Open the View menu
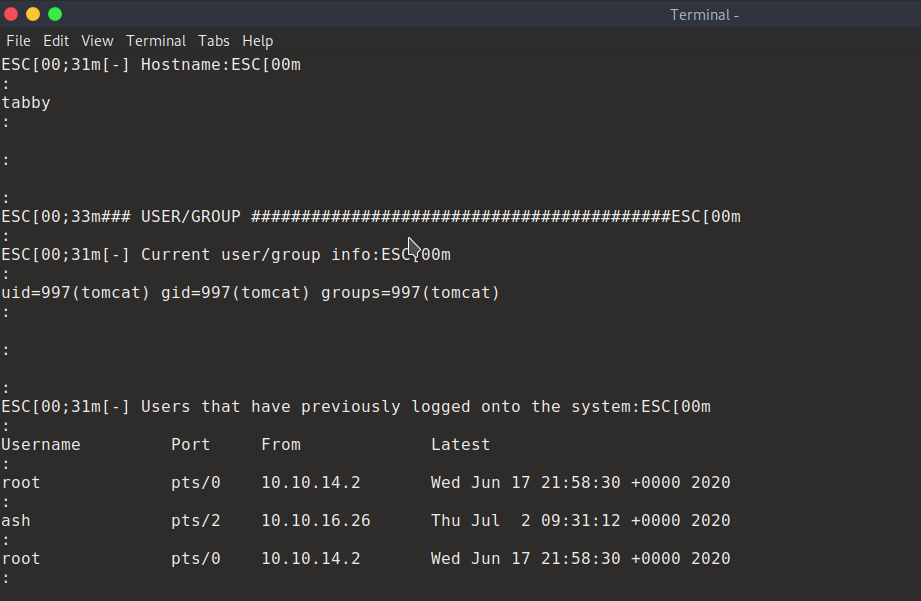This screenshot has width=921, height=601. tap(97, 41)
